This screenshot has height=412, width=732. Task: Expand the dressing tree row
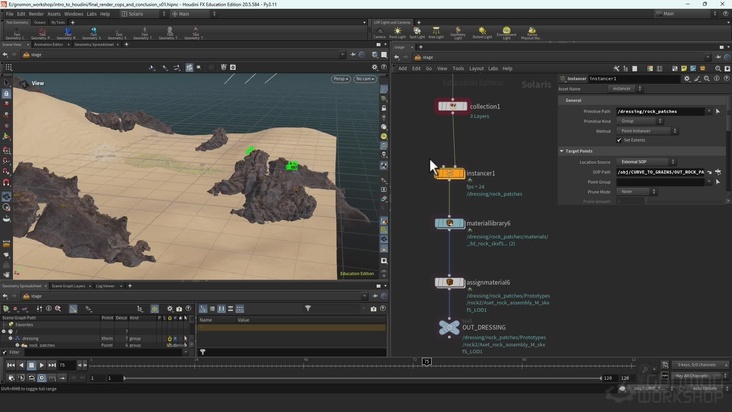[10, 338]
